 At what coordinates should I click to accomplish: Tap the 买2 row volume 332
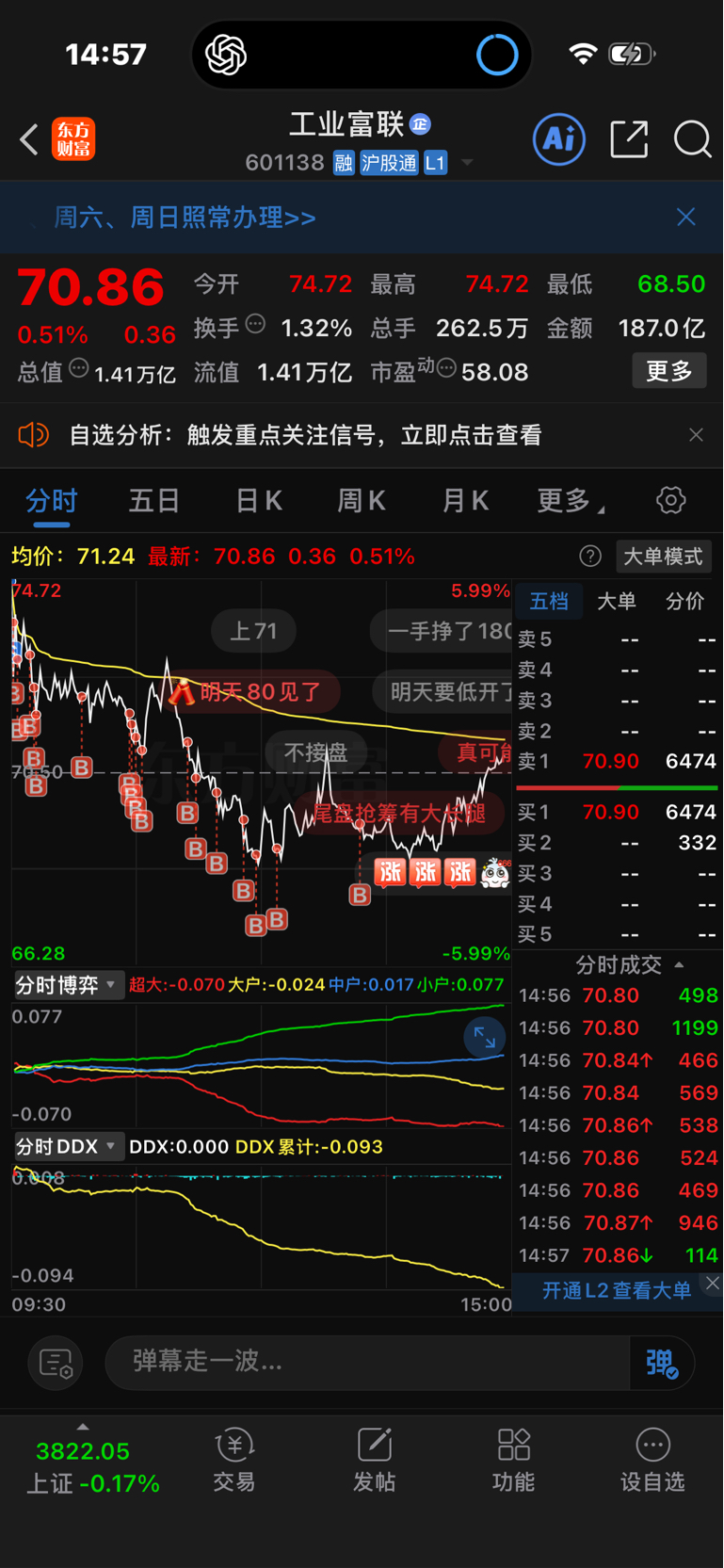click(698, 843)
